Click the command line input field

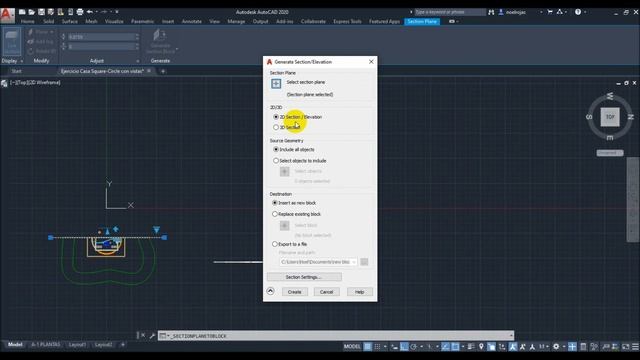coord(336,336)
